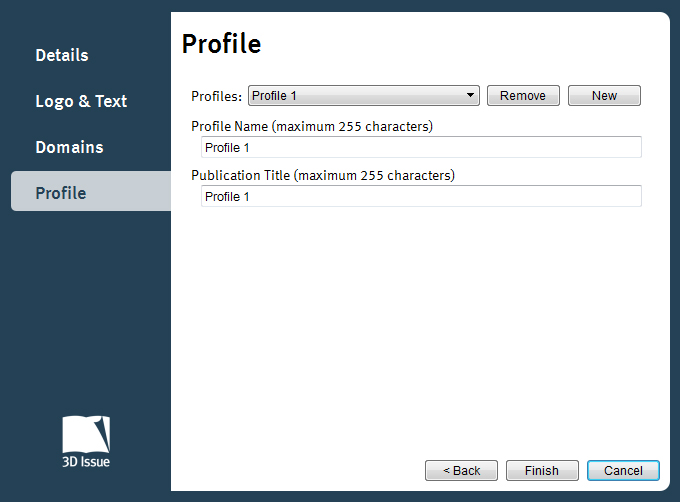
Task: Click the Profiles: label
Action: [216, 97]
